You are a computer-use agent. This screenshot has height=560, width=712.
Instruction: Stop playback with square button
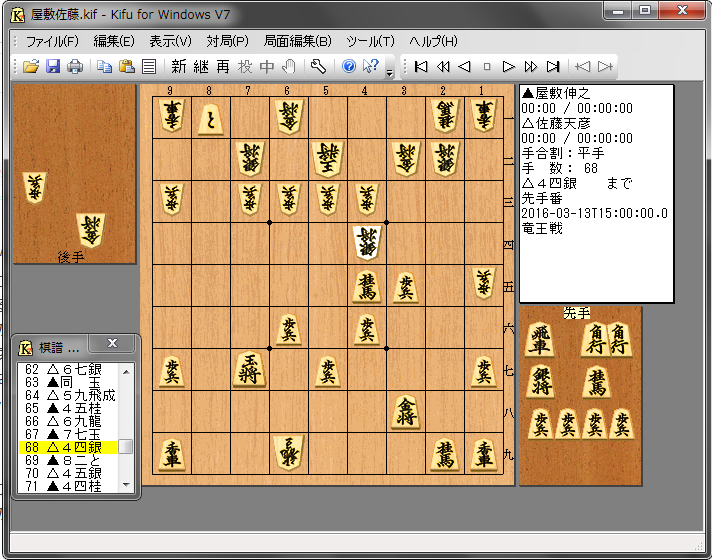point(487,67)
